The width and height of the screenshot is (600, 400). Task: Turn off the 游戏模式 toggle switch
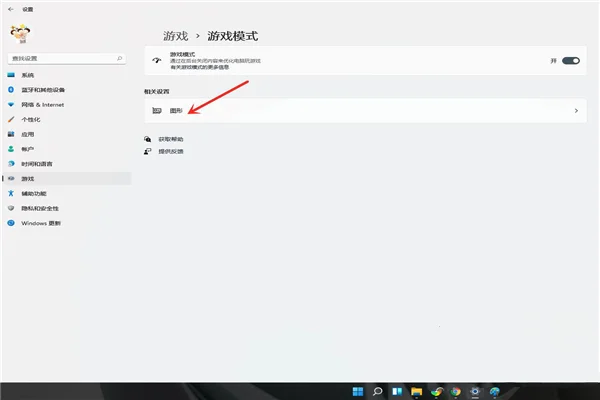pyautogui.click(x=571, y=61)
